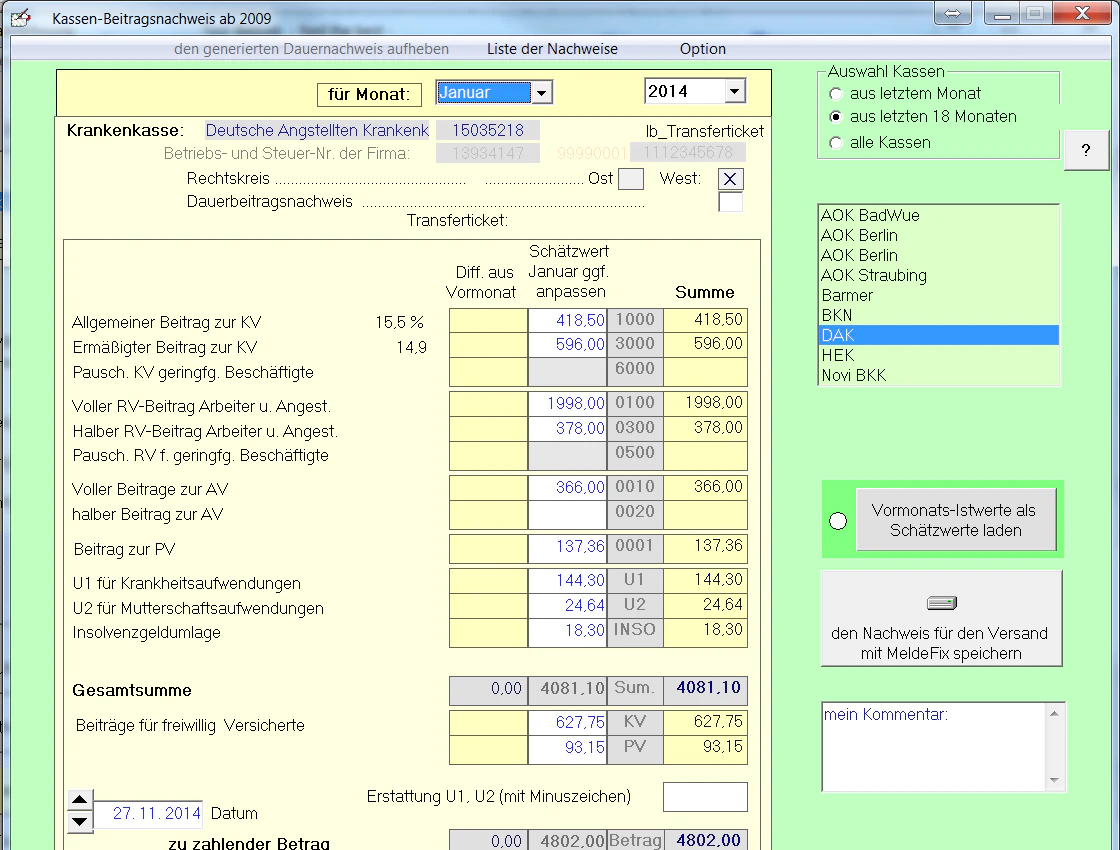Screen dimensions: 1120x850
Task: Click the app icon in title bar
Action: [x=21, y=17]
